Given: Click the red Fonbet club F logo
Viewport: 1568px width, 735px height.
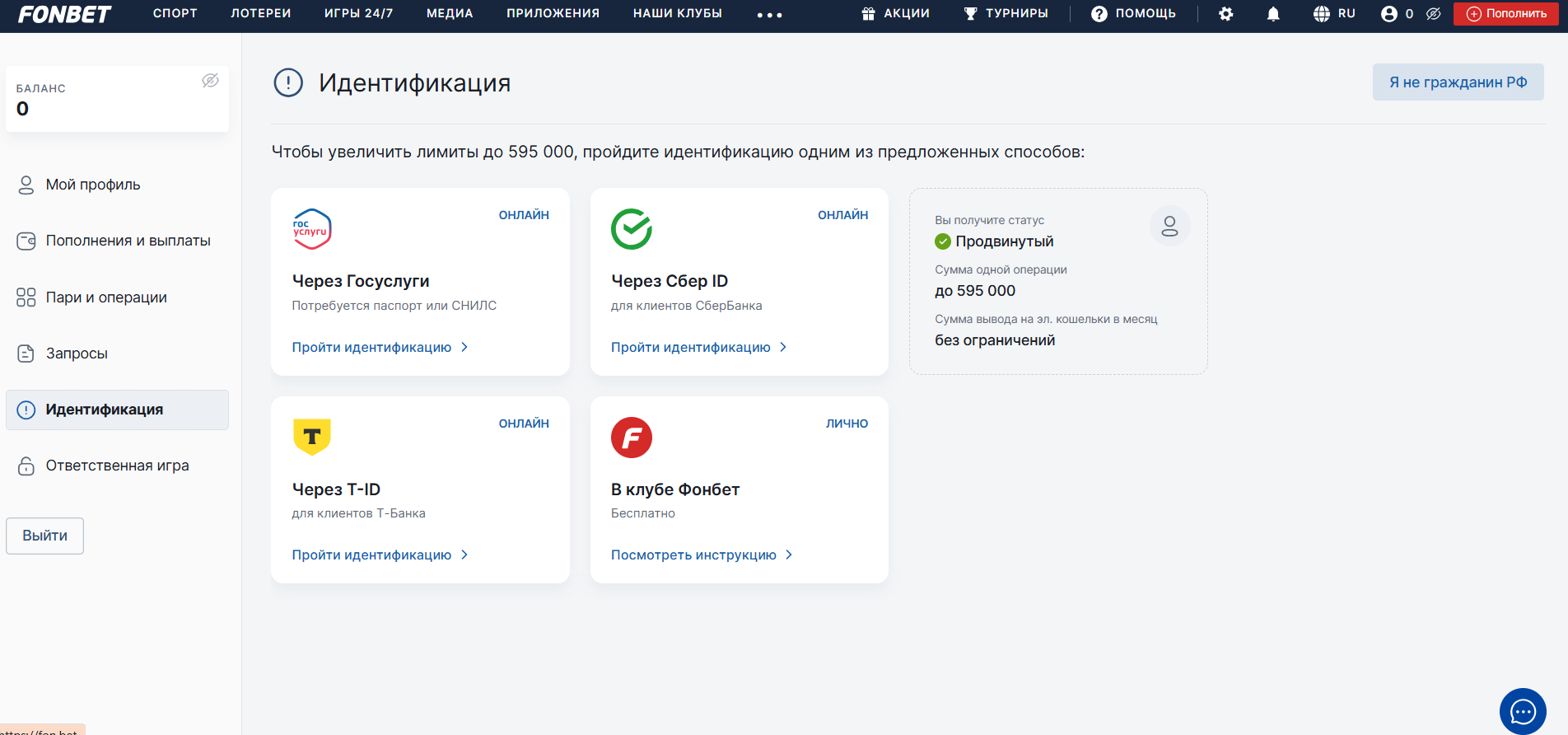Looking at the screenshot, I should [632, 438].
